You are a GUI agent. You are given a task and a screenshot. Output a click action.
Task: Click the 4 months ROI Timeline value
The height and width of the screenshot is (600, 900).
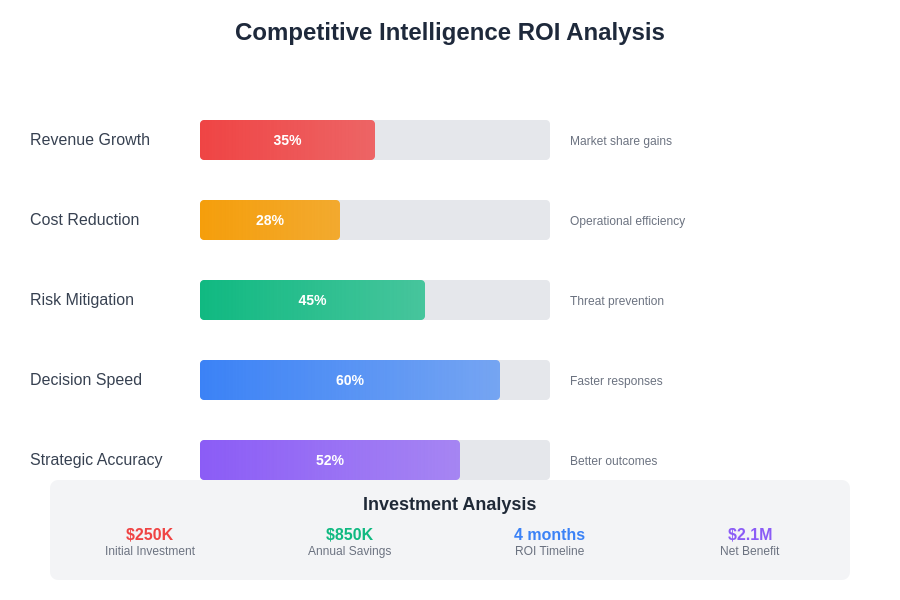coord(549,535)
